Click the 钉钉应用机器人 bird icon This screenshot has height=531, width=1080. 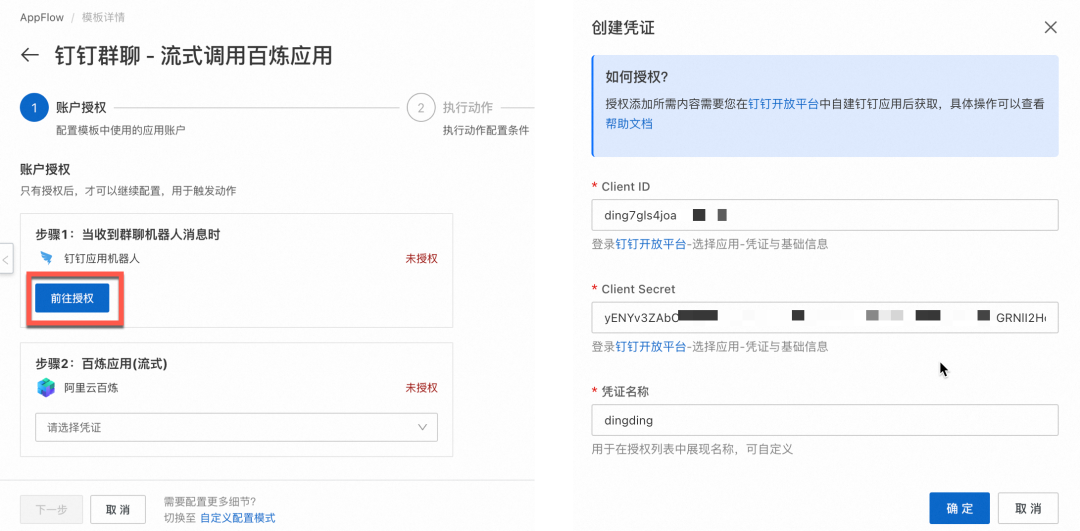click(x=46, y=258)
